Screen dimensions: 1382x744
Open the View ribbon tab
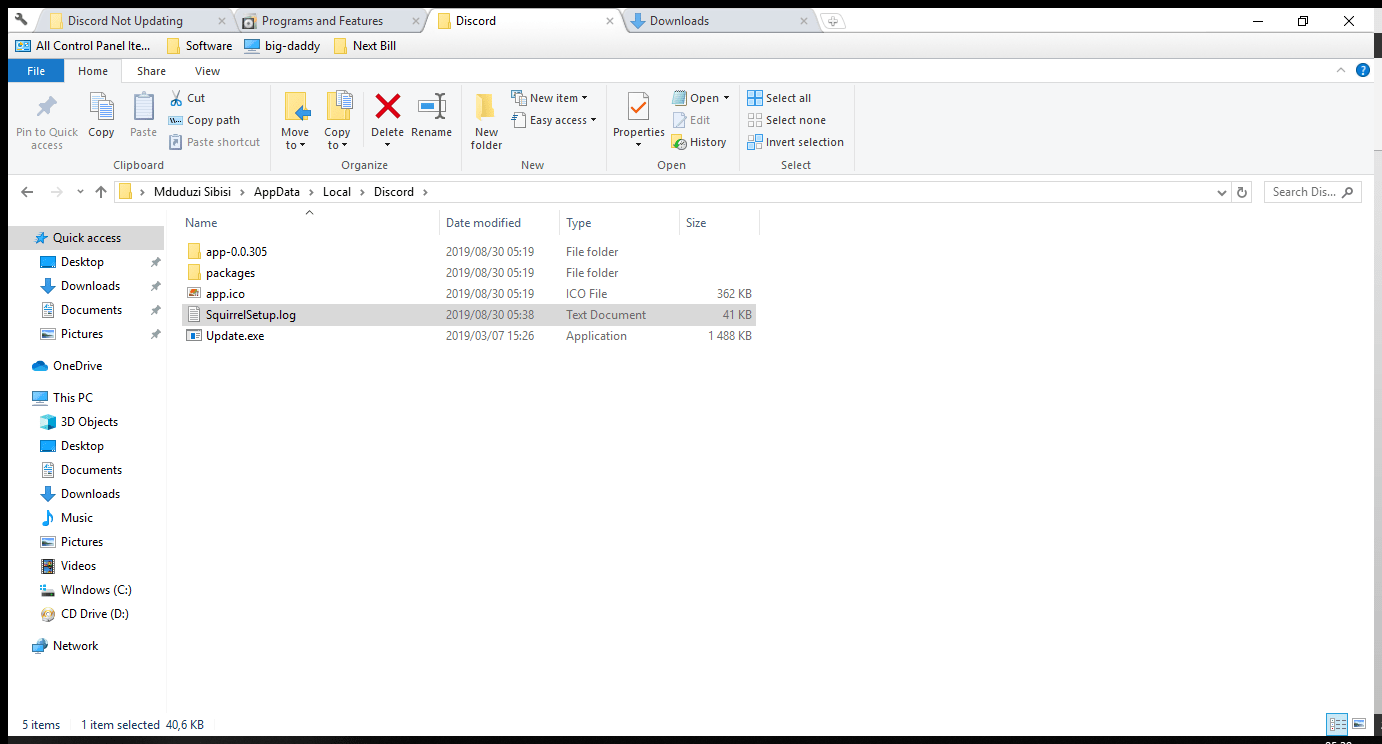point(207,71)
